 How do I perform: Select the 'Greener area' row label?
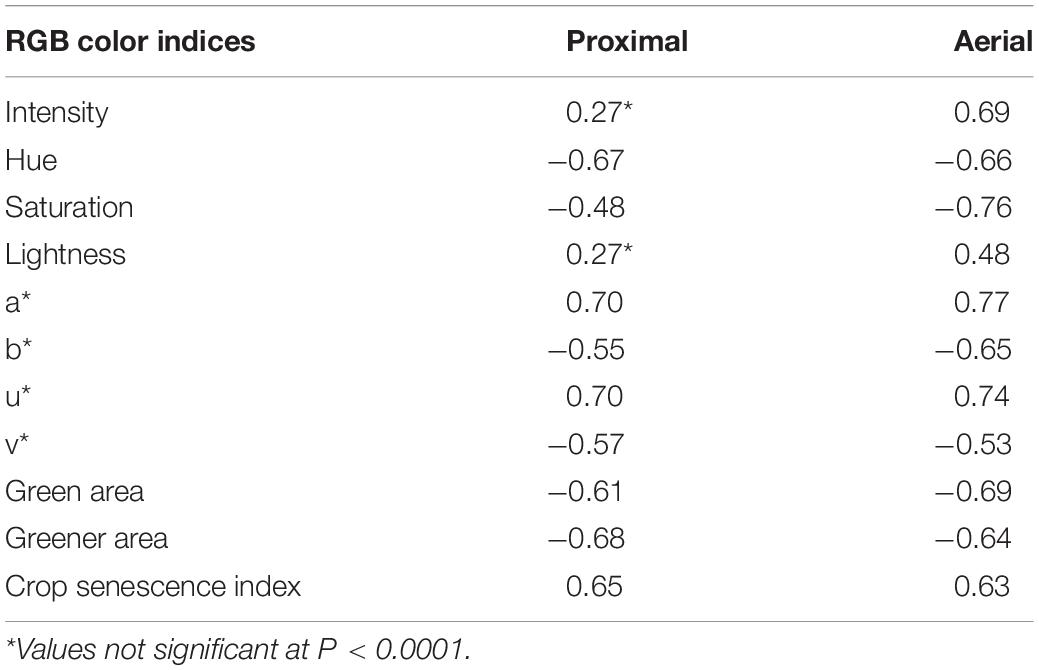[x=87, y=539]
